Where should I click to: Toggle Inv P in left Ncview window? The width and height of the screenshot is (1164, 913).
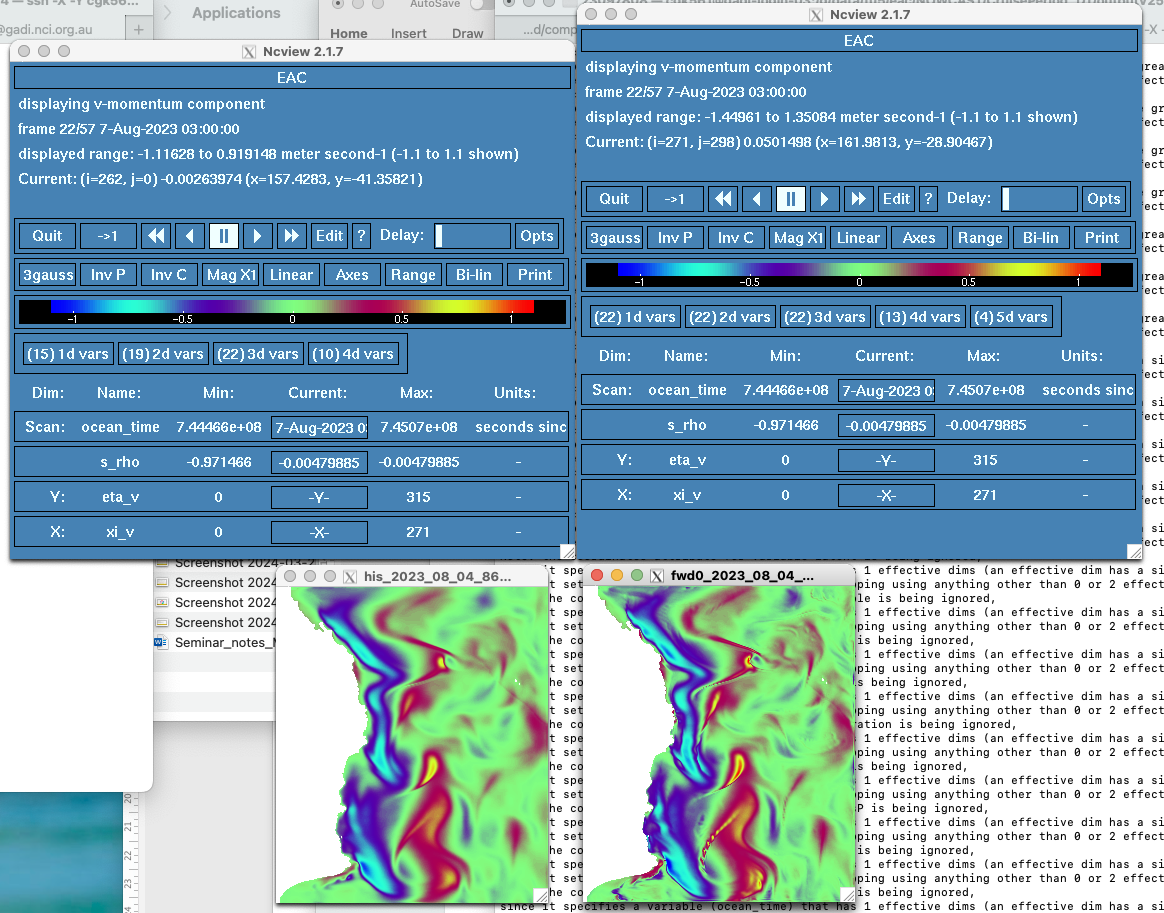tap(108, 274)
